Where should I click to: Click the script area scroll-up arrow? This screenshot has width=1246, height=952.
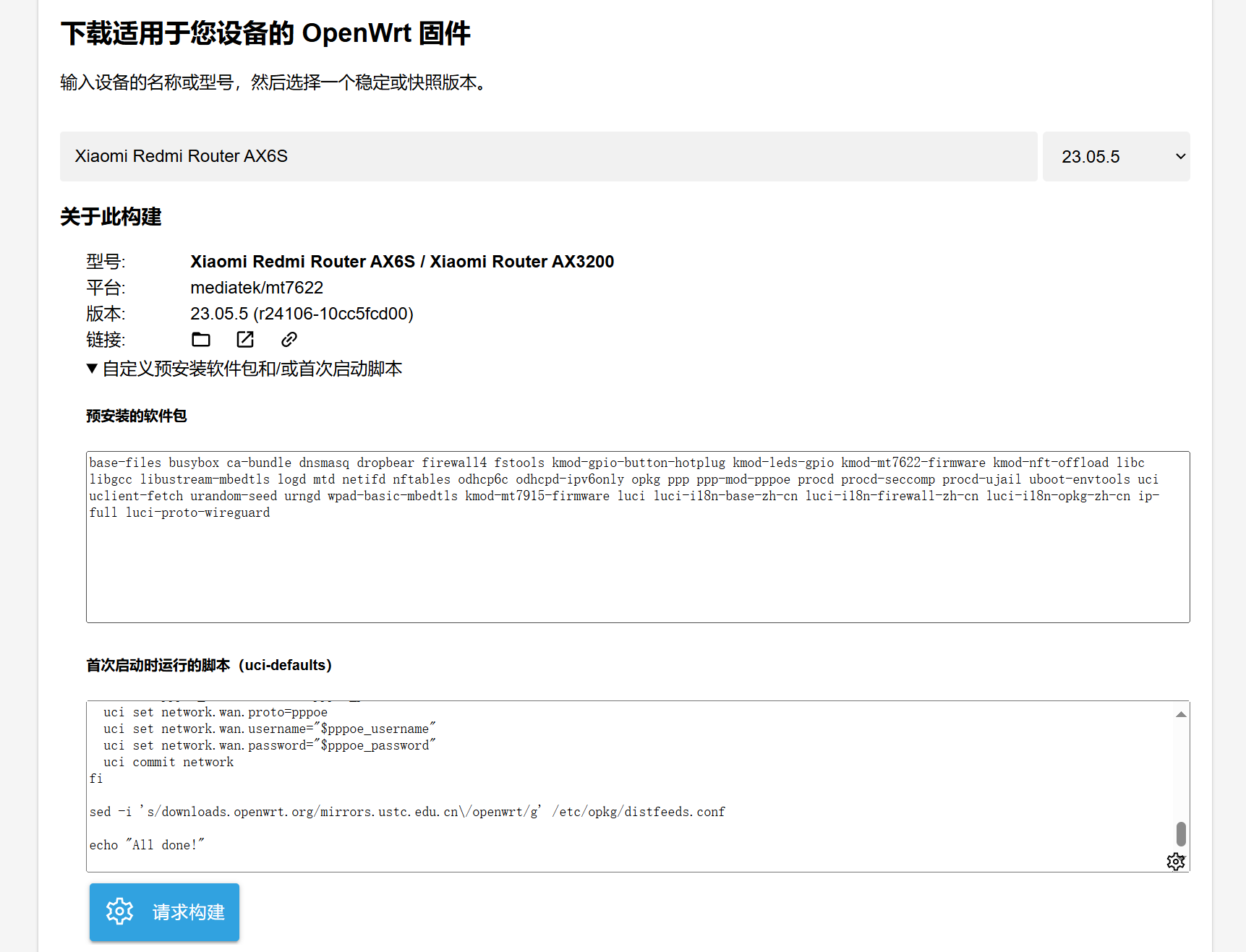pyautogui.click(x=1181, y=714)
